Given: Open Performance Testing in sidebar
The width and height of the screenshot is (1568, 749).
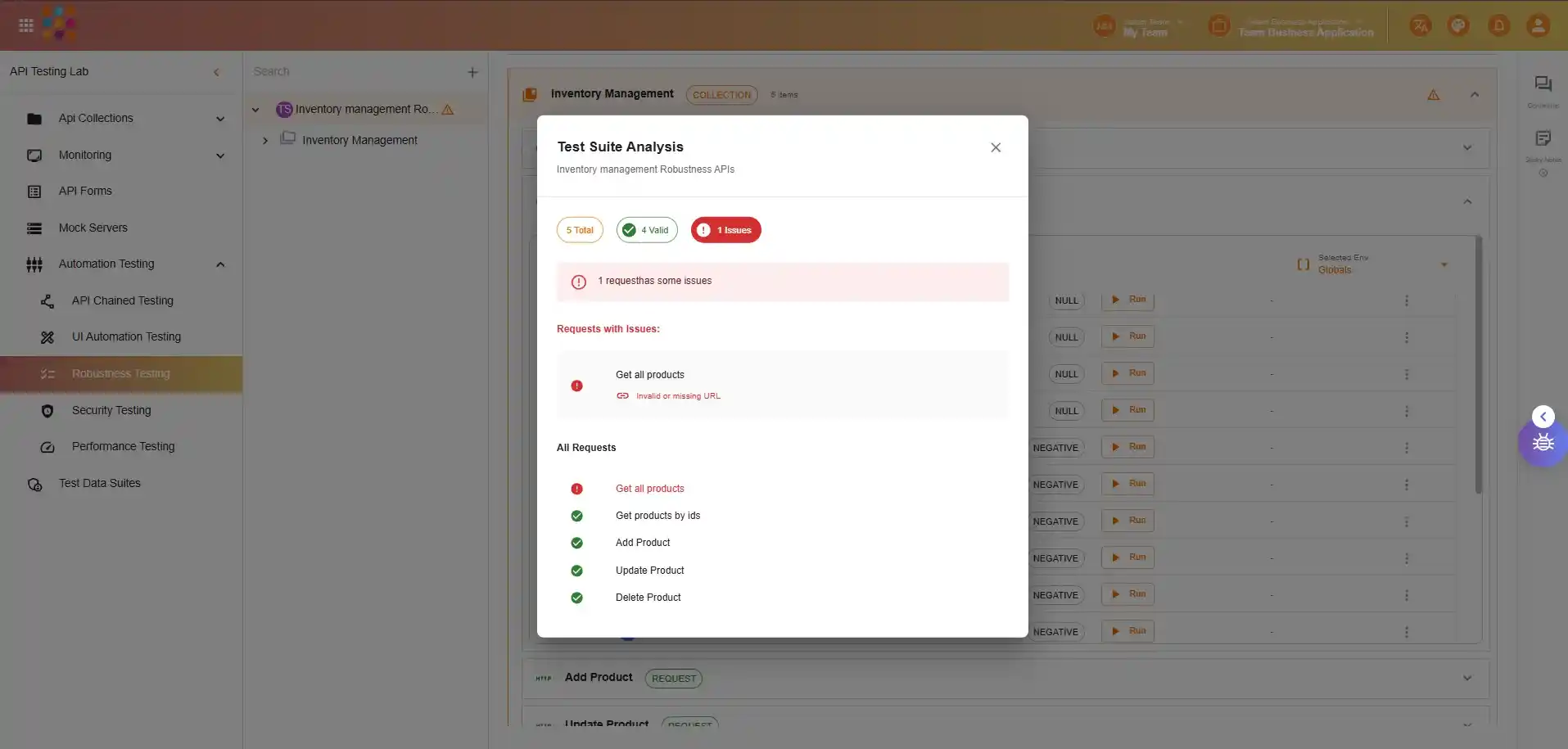Looking at the screenshot, I should tap(123, 446).
